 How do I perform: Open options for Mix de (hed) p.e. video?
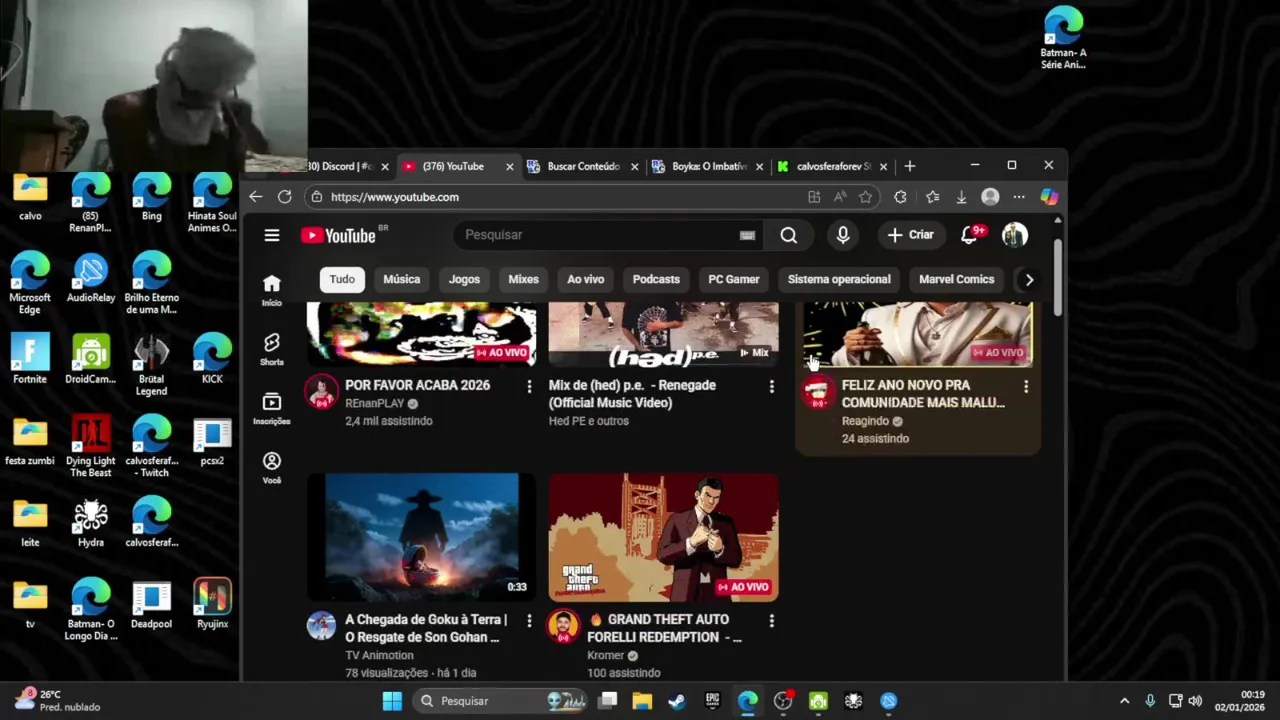pyautogui.click(x=771, y=386)
